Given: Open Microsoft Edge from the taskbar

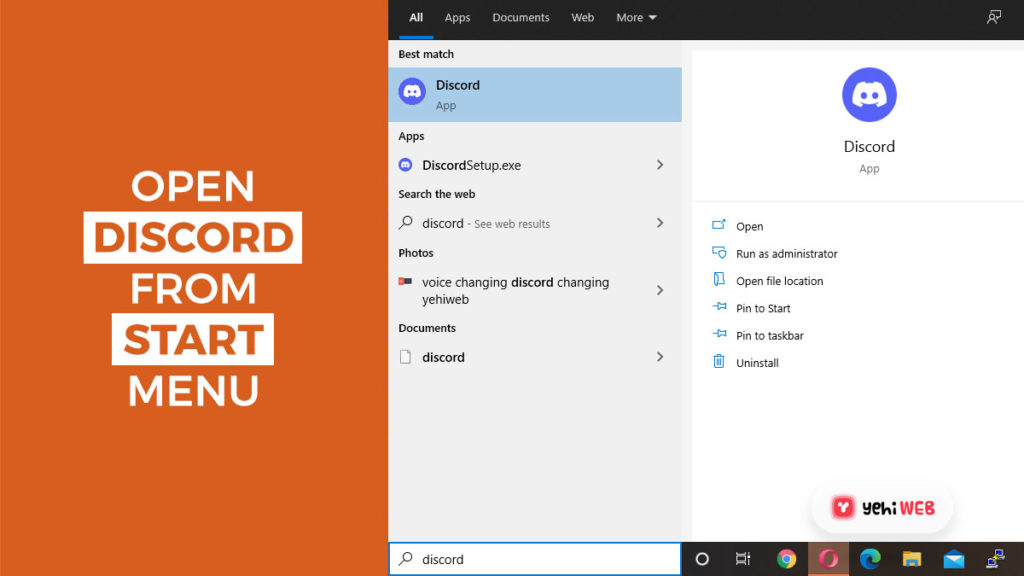Looking at the screenshot, I should pyautogui.click(x=870, y=559).
